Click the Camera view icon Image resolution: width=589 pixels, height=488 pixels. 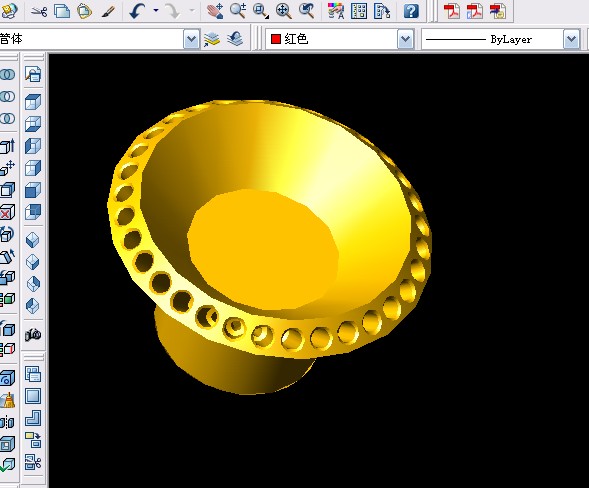pyautogui.click(x=33, y=334)
